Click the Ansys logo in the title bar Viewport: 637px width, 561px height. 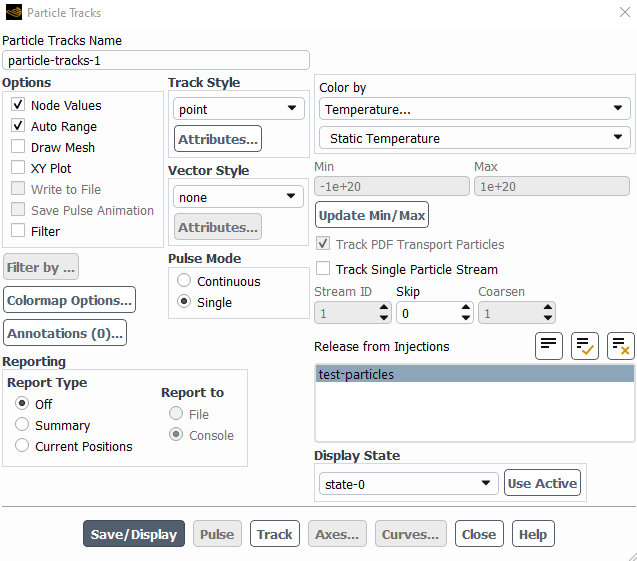click(x=13, y=13)
